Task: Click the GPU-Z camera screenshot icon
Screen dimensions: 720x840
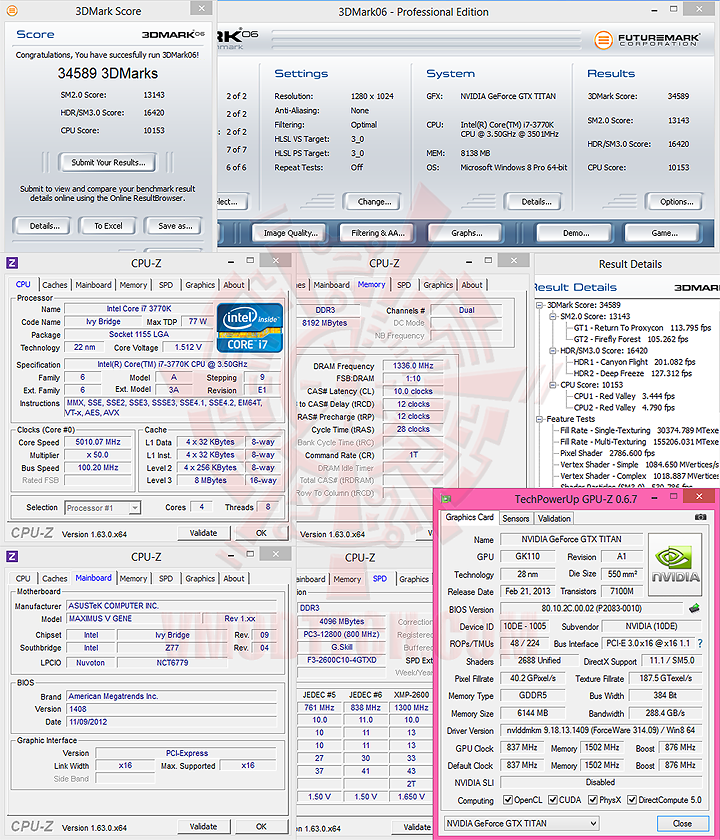Action: tap(700, 517)
